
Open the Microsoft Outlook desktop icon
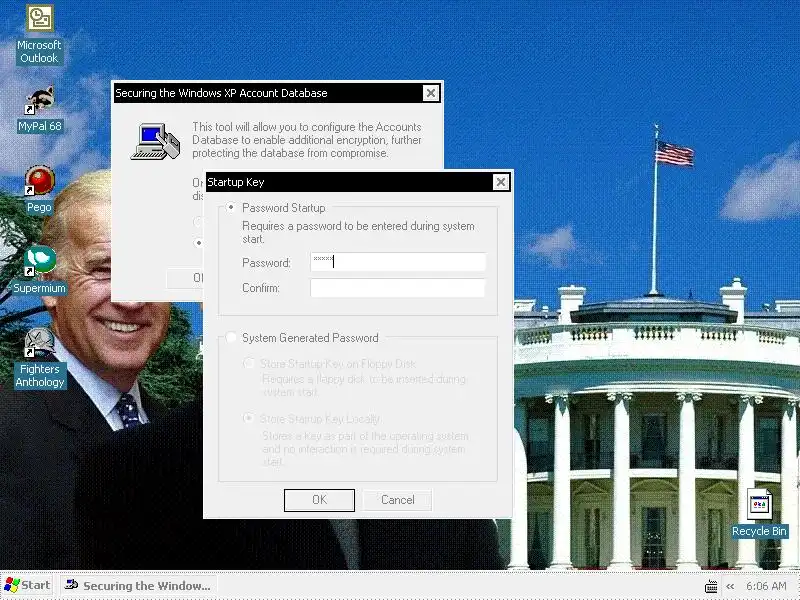(x=39, y=35)
